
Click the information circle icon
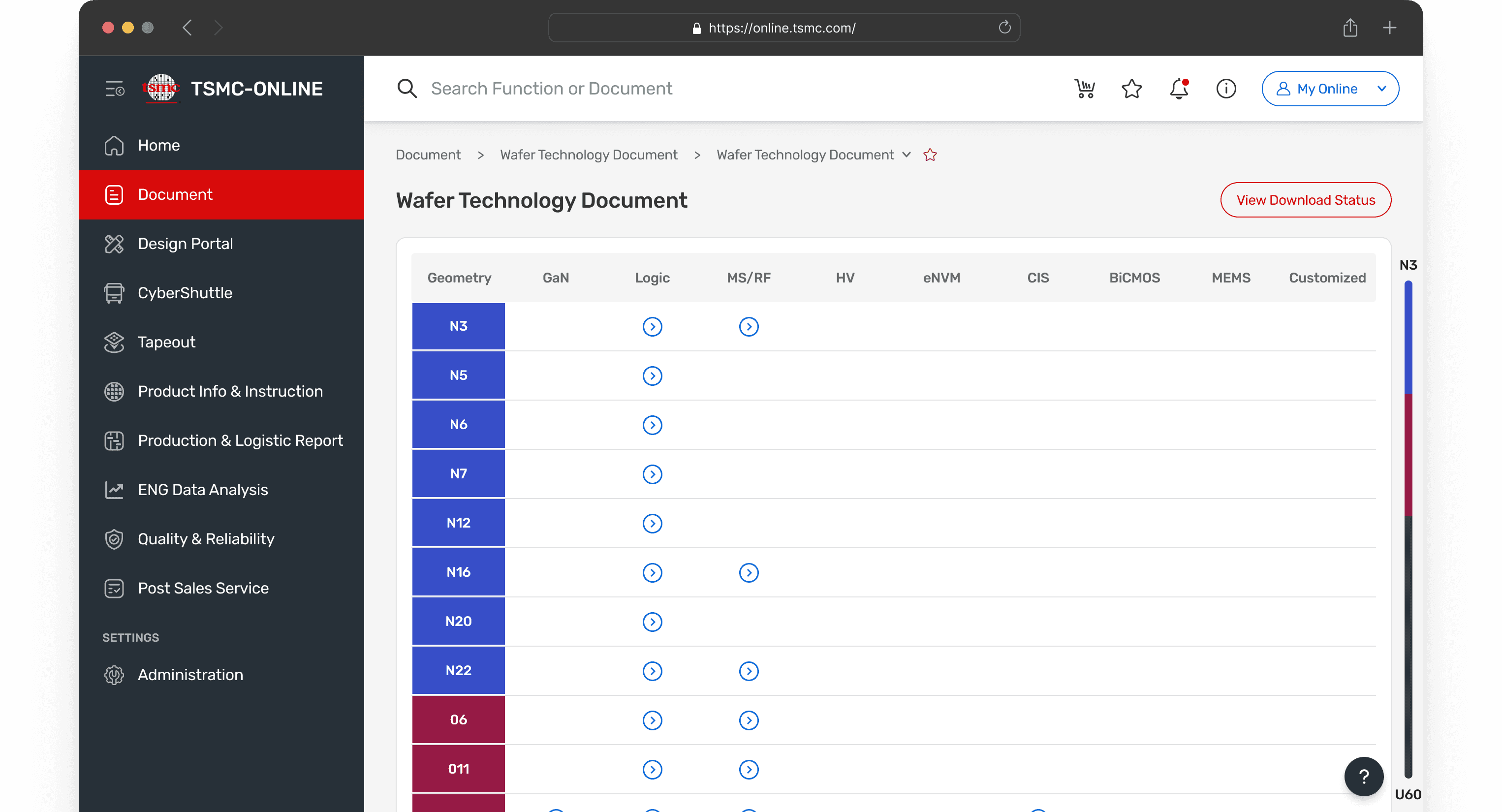[1225, 89]
